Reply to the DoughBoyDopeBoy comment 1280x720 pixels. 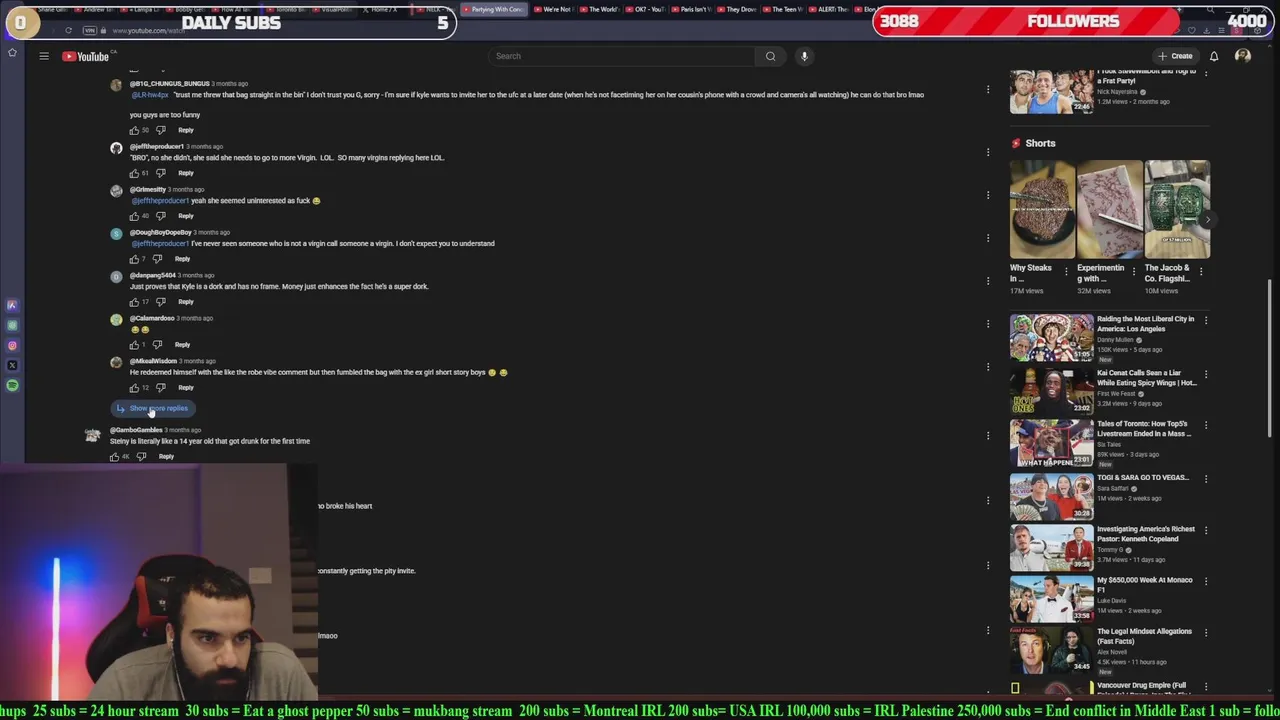point(182,259)
